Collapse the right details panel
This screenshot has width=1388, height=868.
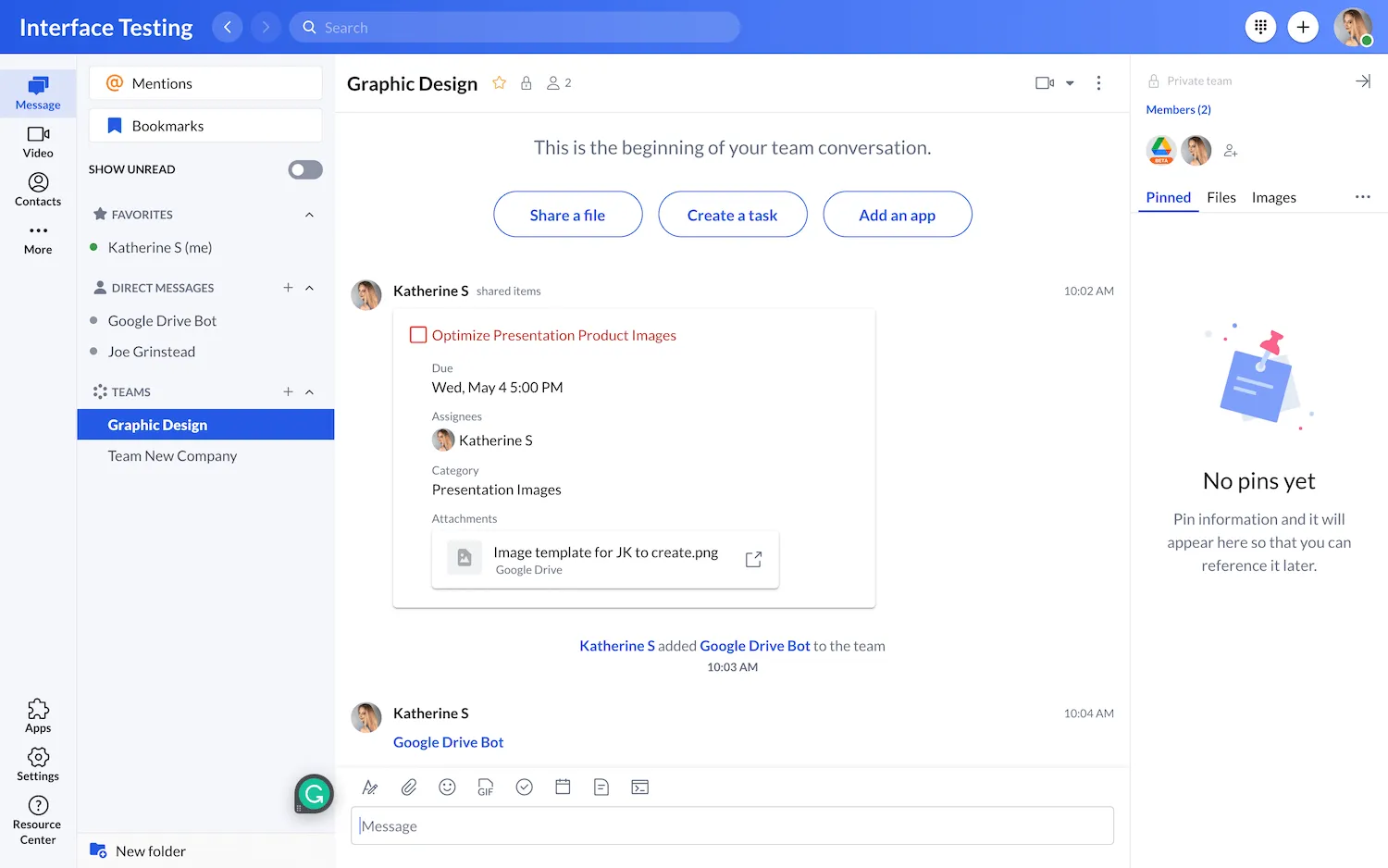pos(1363,81)
